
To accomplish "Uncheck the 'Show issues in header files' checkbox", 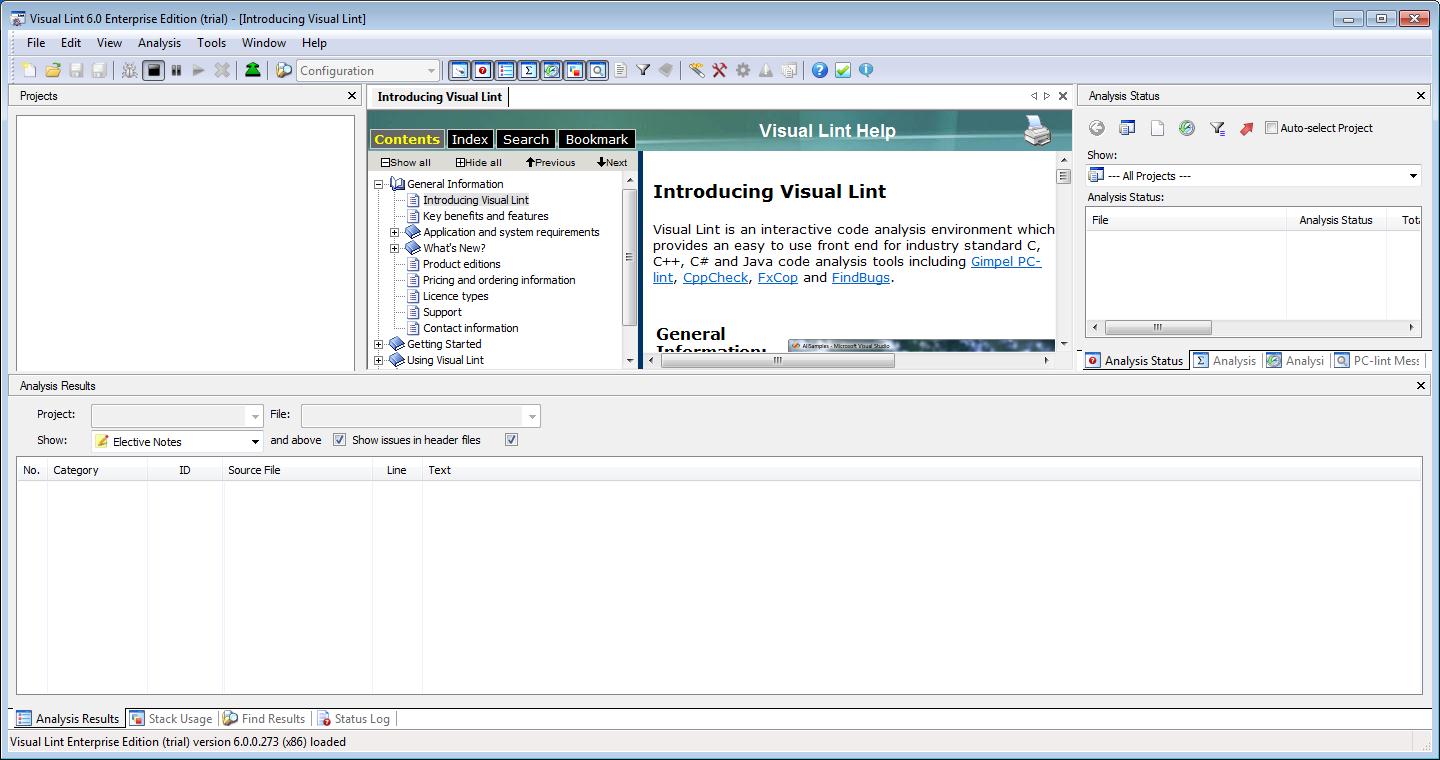I will (x=511, y=440).
